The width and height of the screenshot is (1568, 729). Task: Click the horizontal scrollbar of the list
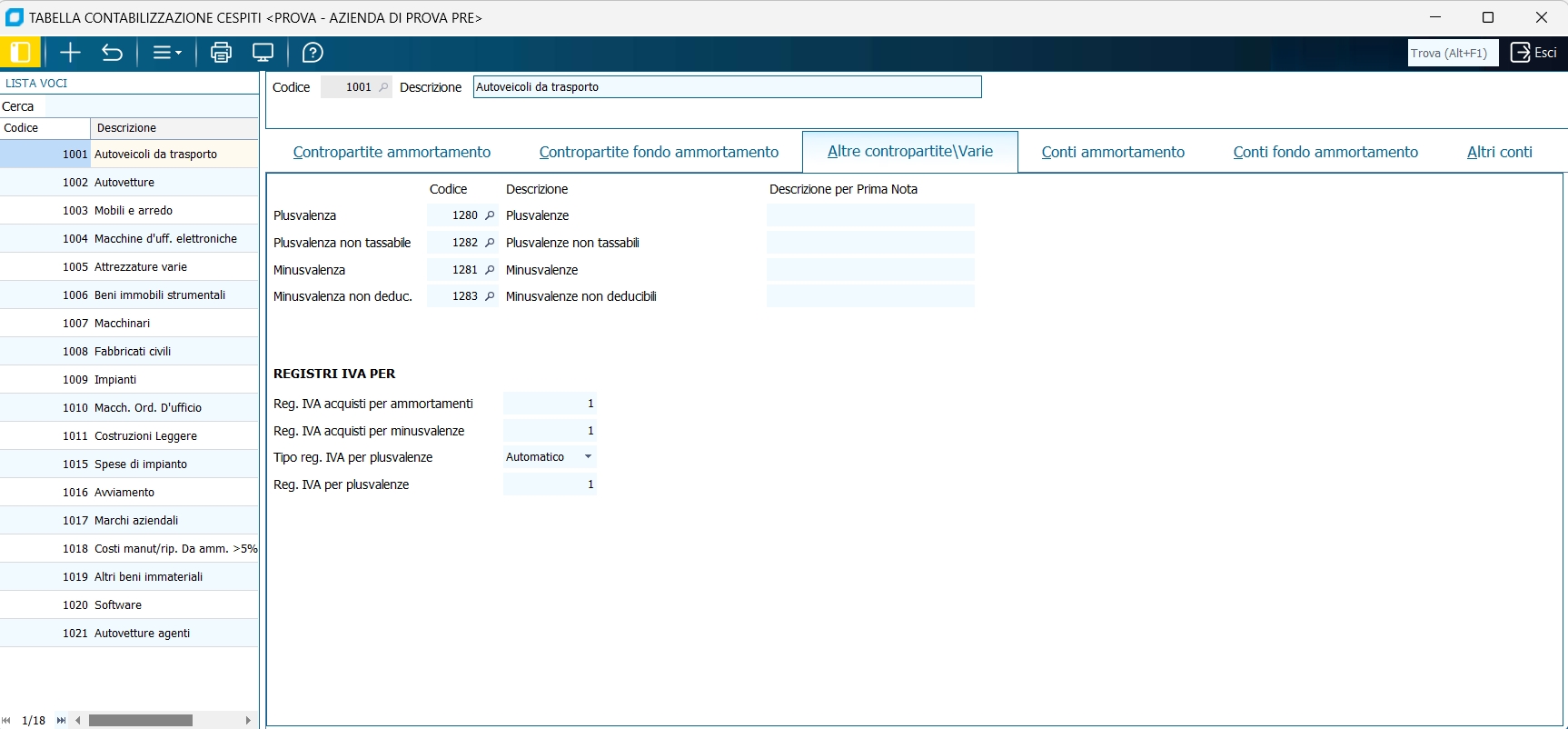pyautogui.click(x=141, y=720)
